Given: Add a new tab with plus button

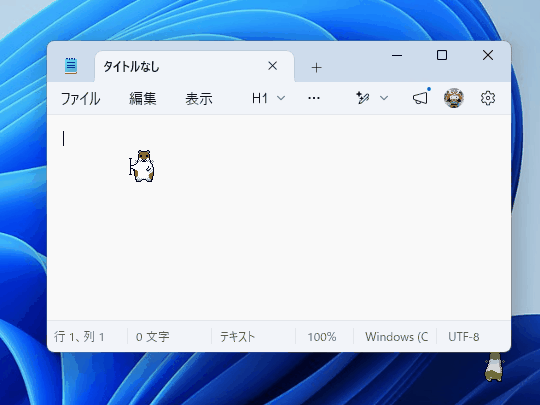Looking at the screenshot, I should click(x=316, y=68).
